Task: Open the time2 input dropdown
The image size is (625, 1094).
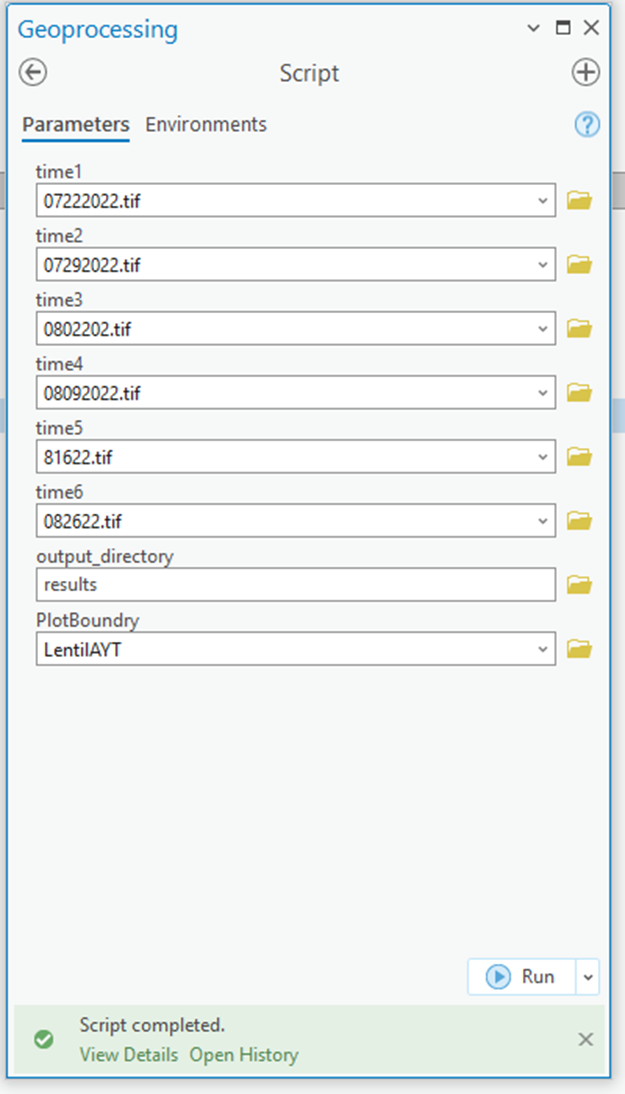Action: 541,264
